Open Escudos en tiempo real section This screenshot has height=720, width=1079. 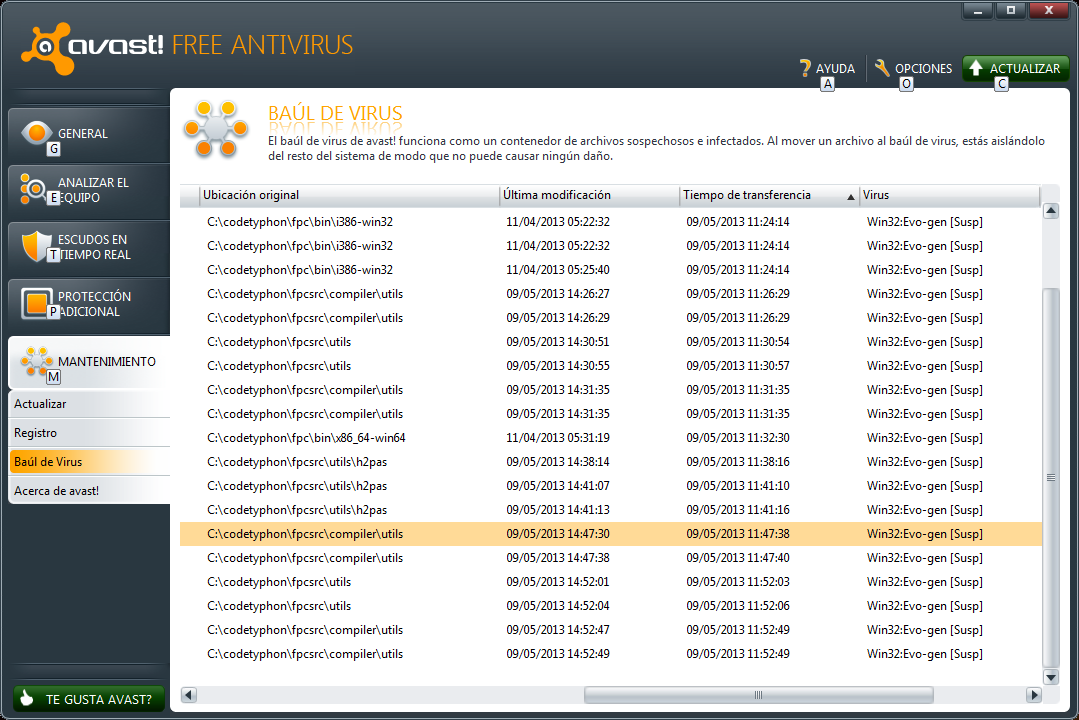89,247
